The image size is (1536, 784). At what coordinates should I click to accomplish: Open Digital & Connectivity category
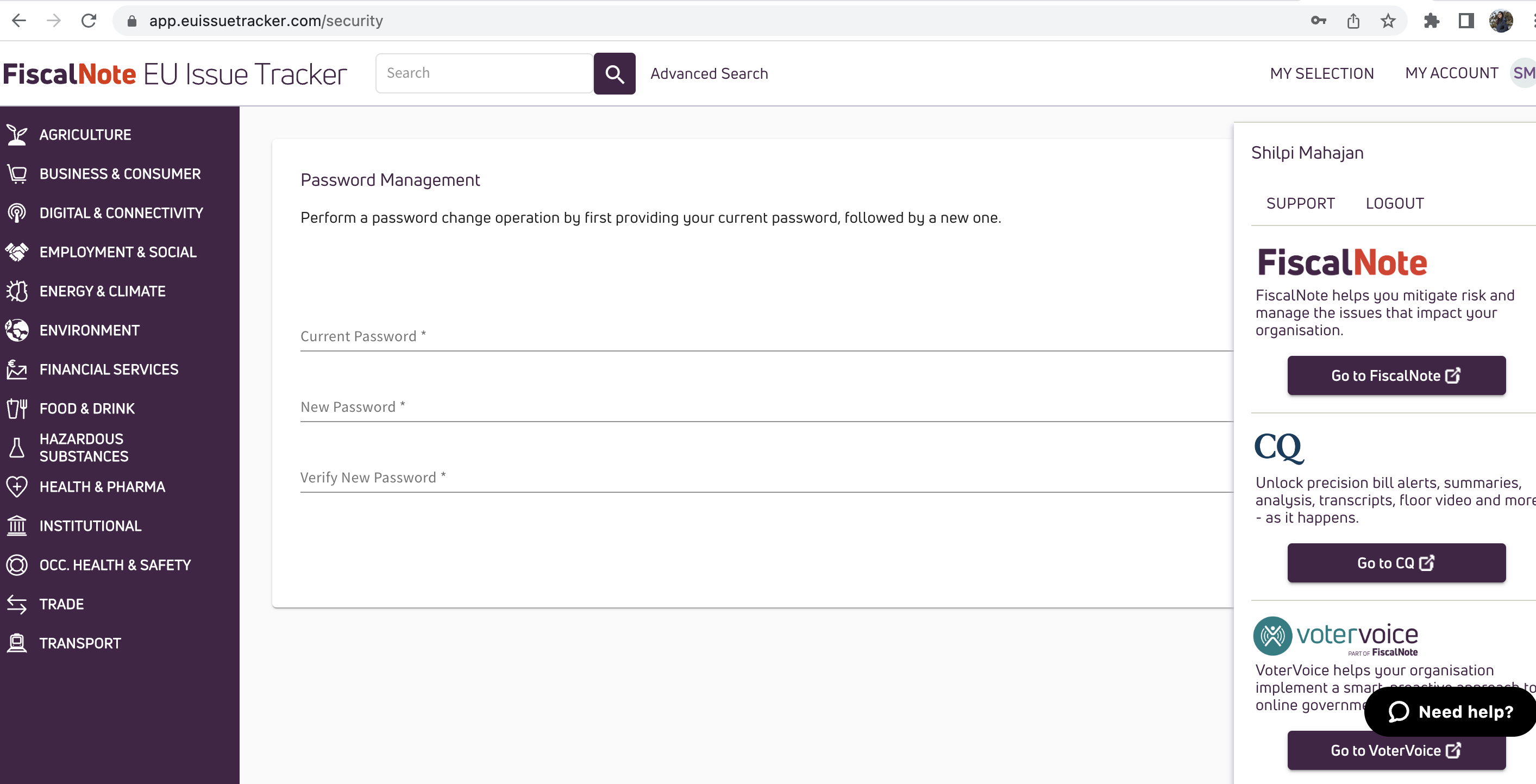pyautogui.click(x=121, y=213)
